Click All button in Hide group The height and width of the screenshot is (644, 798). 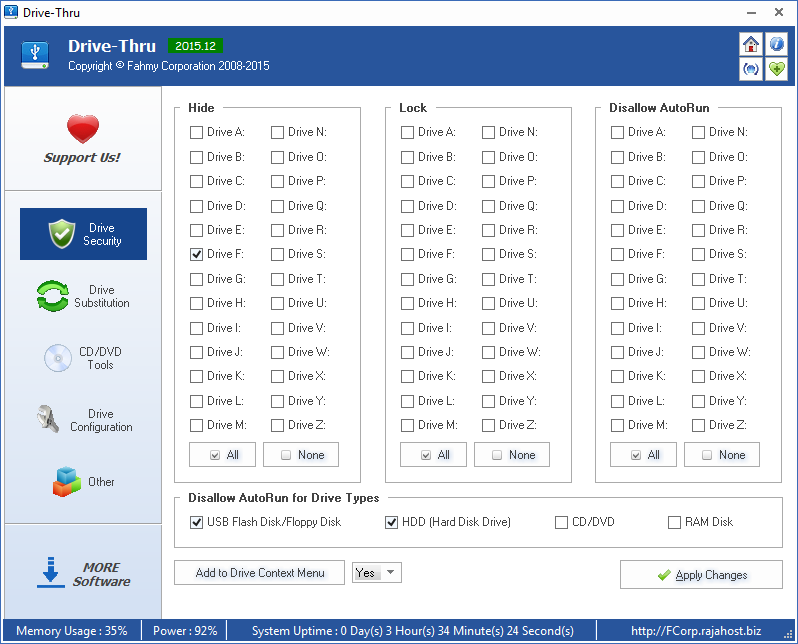(222, 455)
